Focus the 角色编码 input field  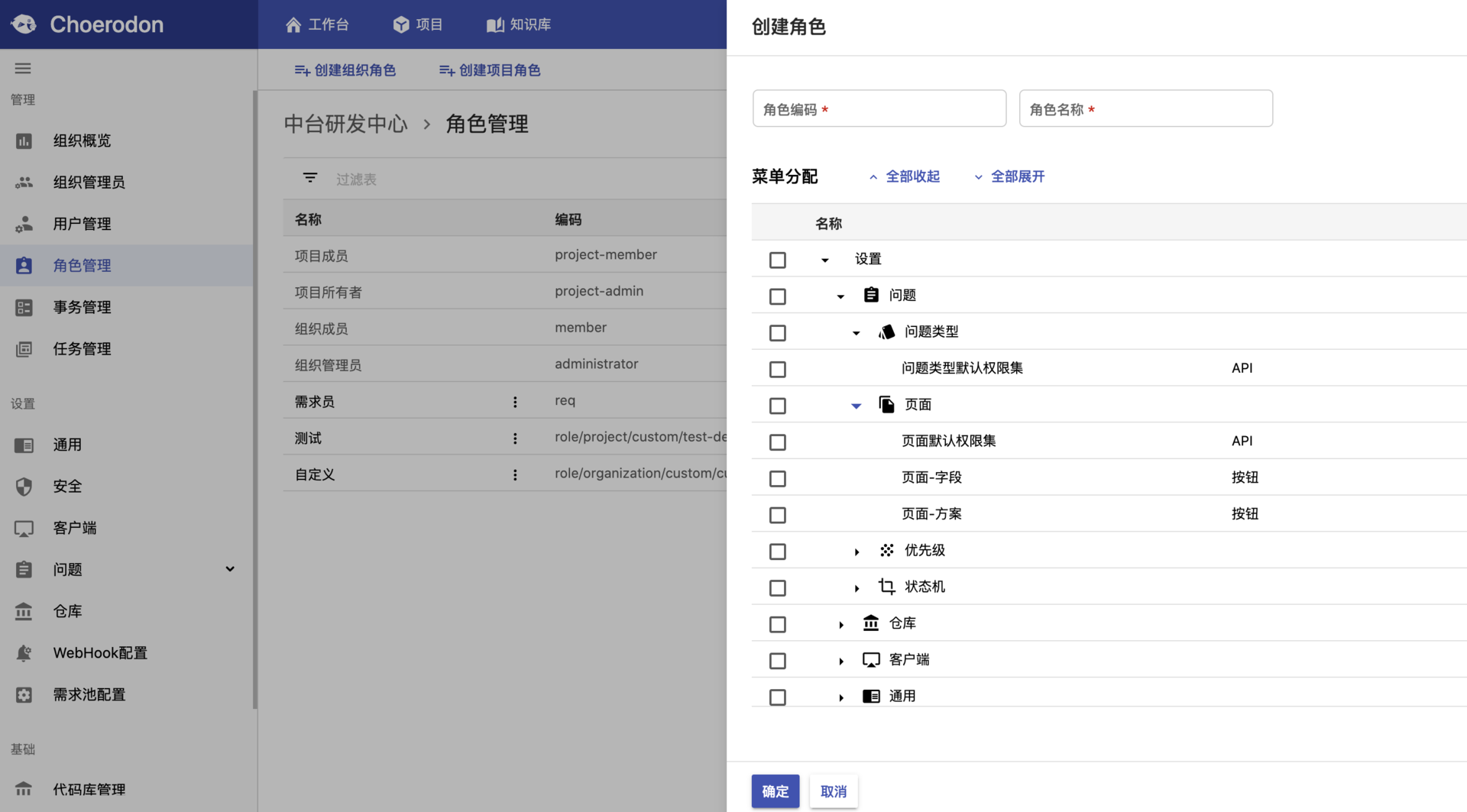click(879, 108)
